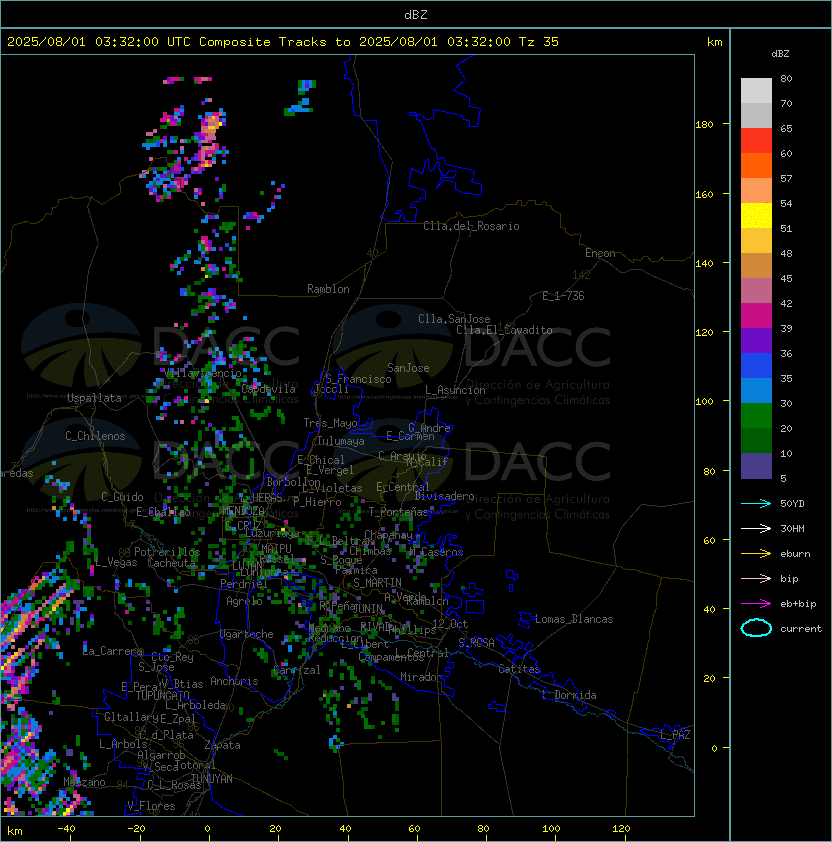Viewport: 832px width, 842px height.
Task: Click the 'Lomas_Blancas' map label
Action: pos(574,619)
